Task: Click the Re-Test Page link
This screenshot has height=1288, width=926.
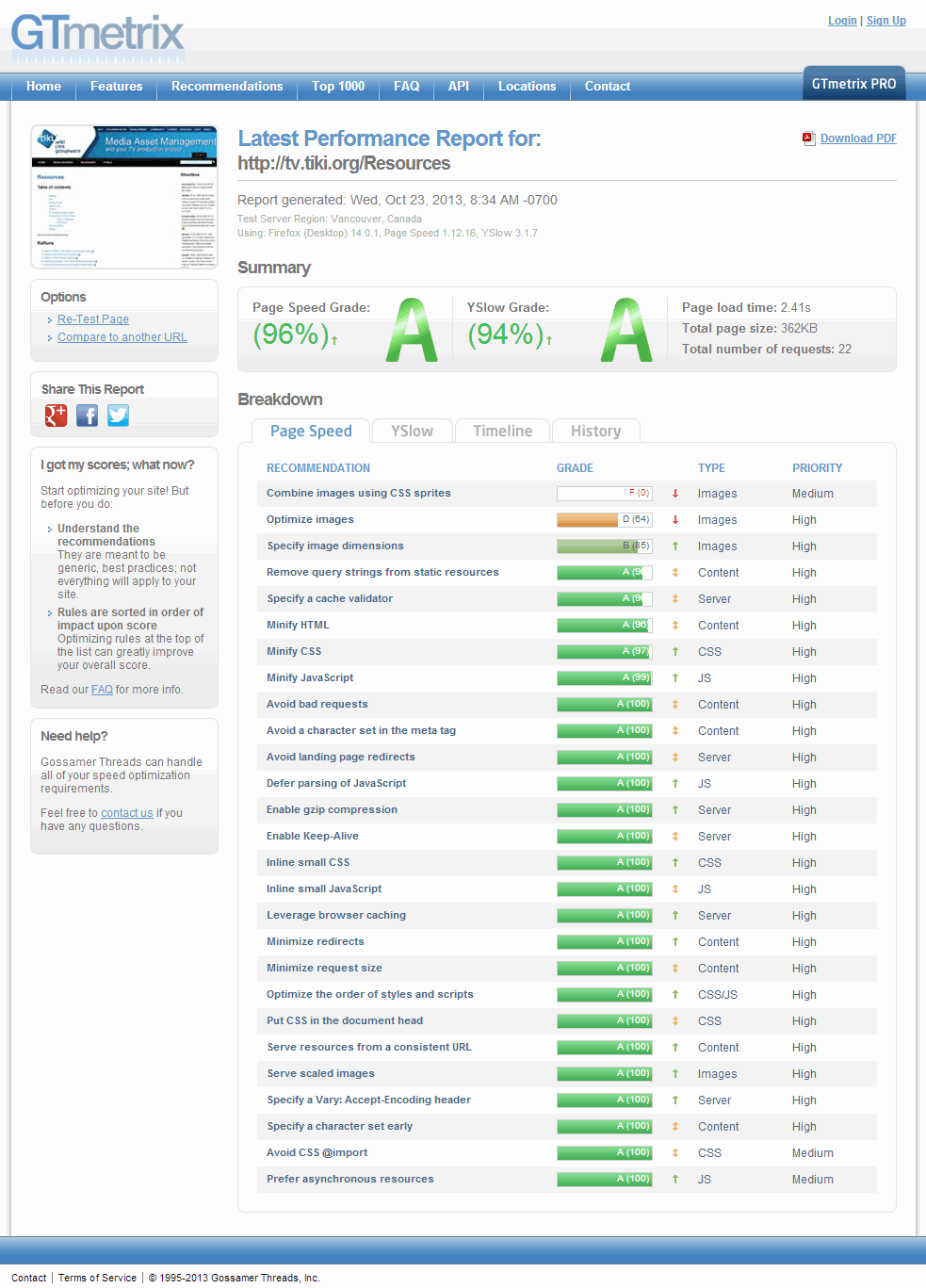Action: 93,319
